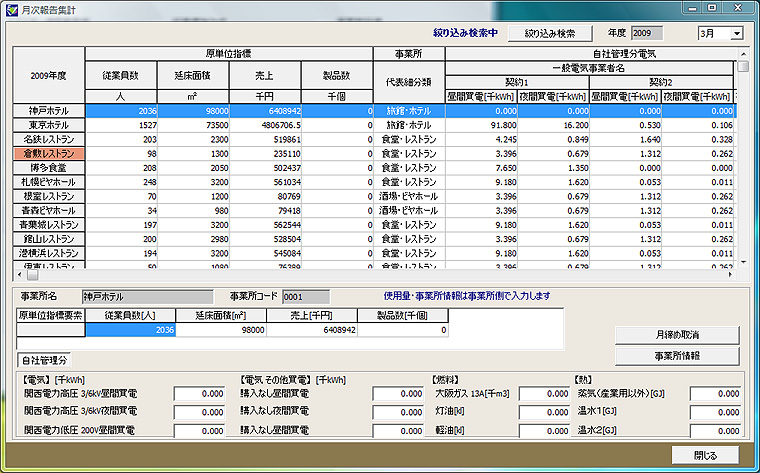This screenshot has width=760, height=473.
Task: Click cell 4806706.5 in 東京ホテル row
Action: pyautogui.click(x=265, y=125)
